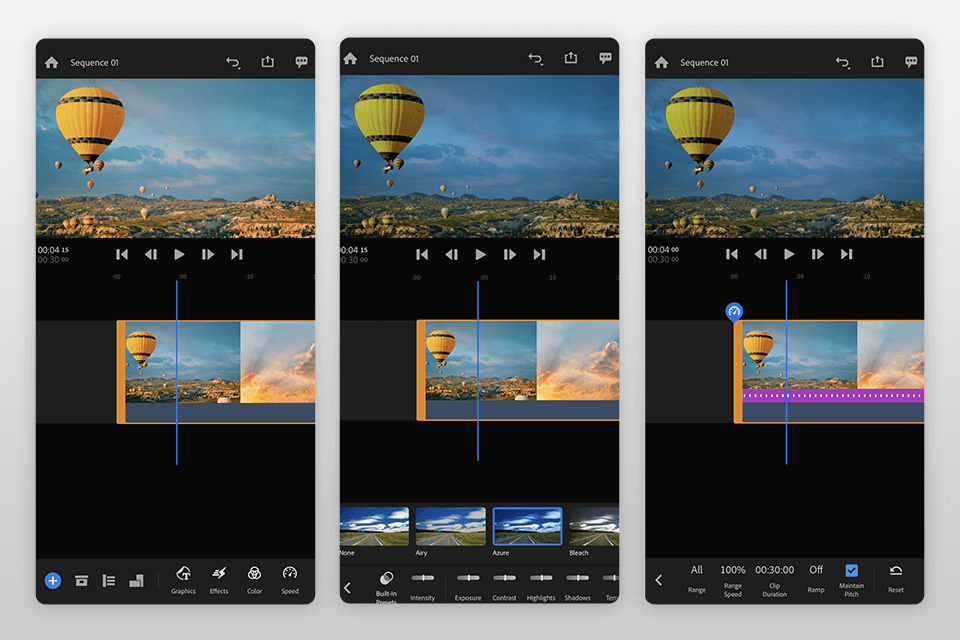960x640 pixels.
Task: Open the Speed tool
Action: tap(290, 580)
